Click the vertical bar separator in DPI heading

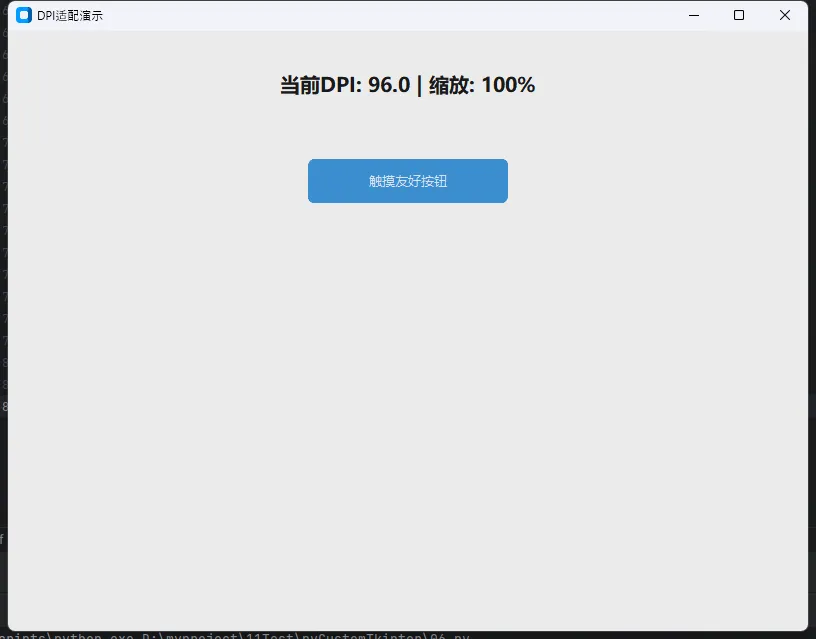click(419, 86)
